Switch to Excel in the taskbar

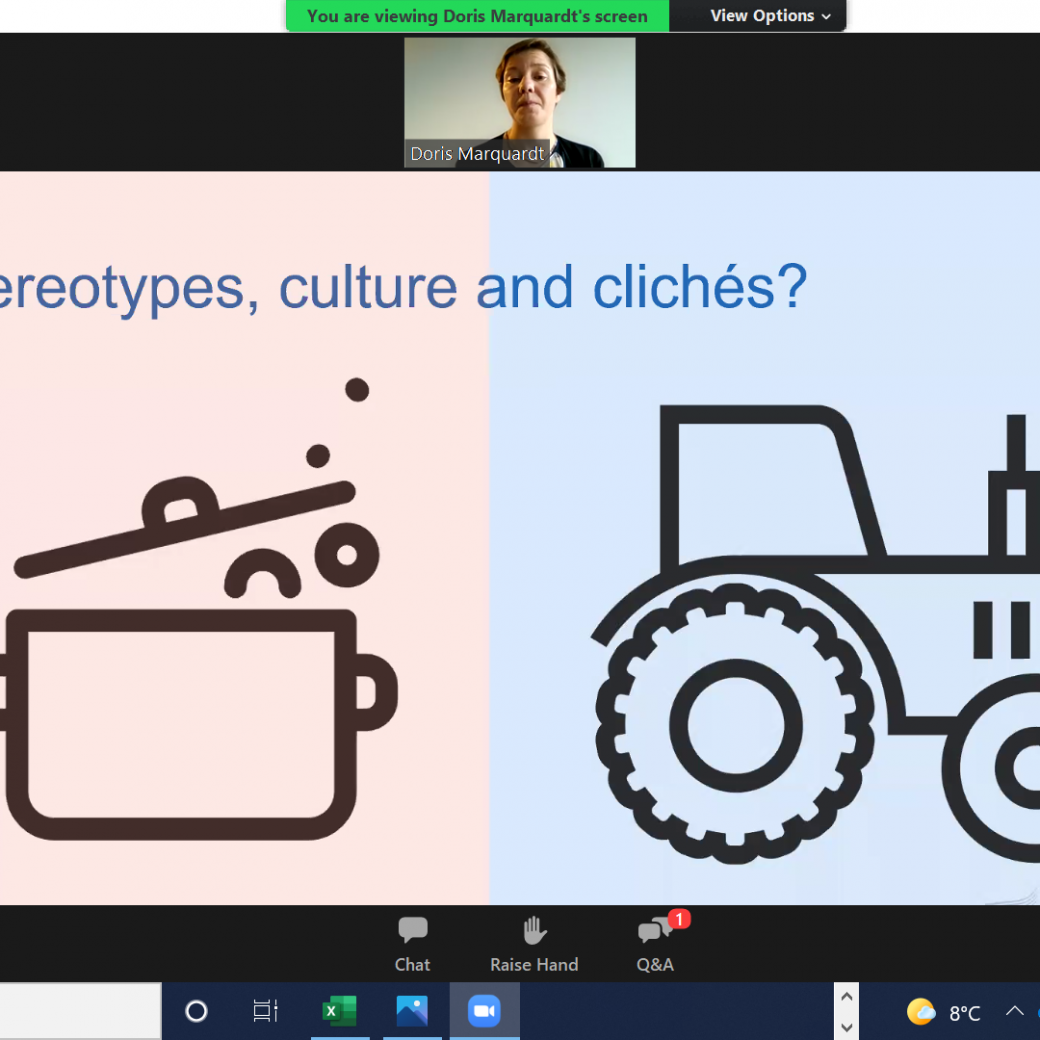point(340,1011)
